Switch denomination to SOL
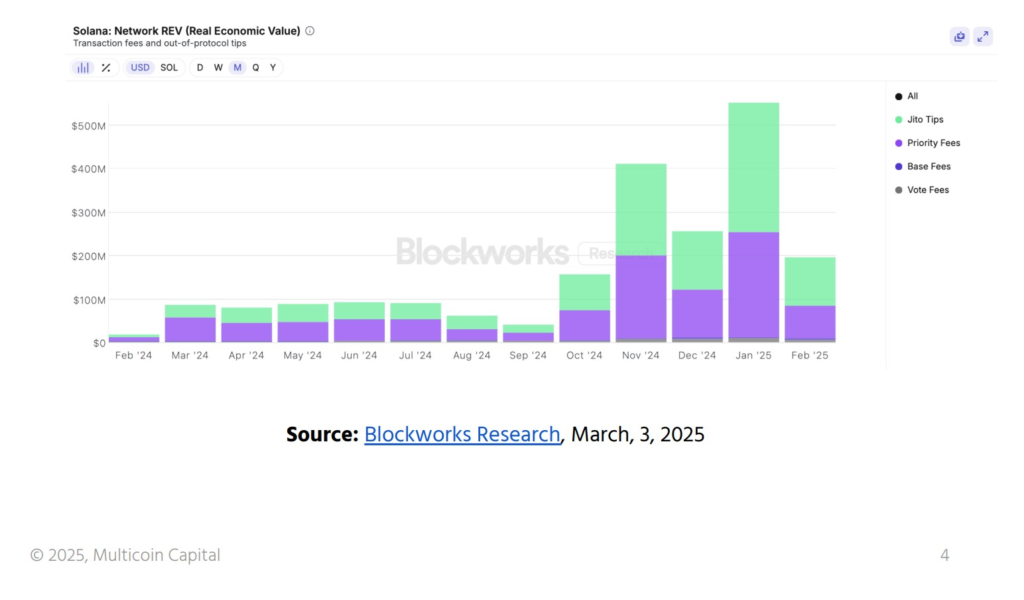 coord(169,68)
